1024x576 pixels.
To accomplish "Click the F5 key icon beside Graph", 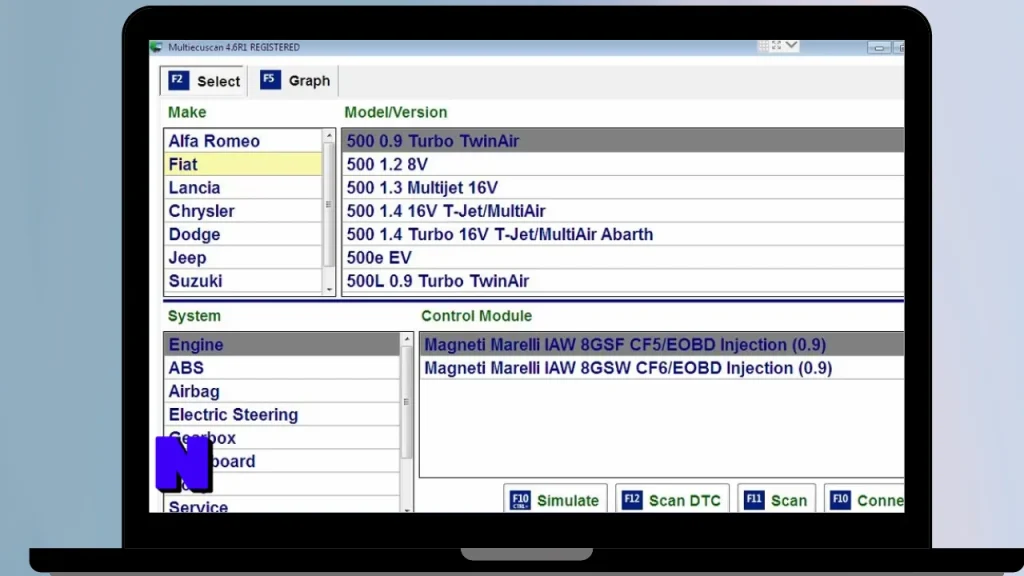I will (x=270, y=80).
